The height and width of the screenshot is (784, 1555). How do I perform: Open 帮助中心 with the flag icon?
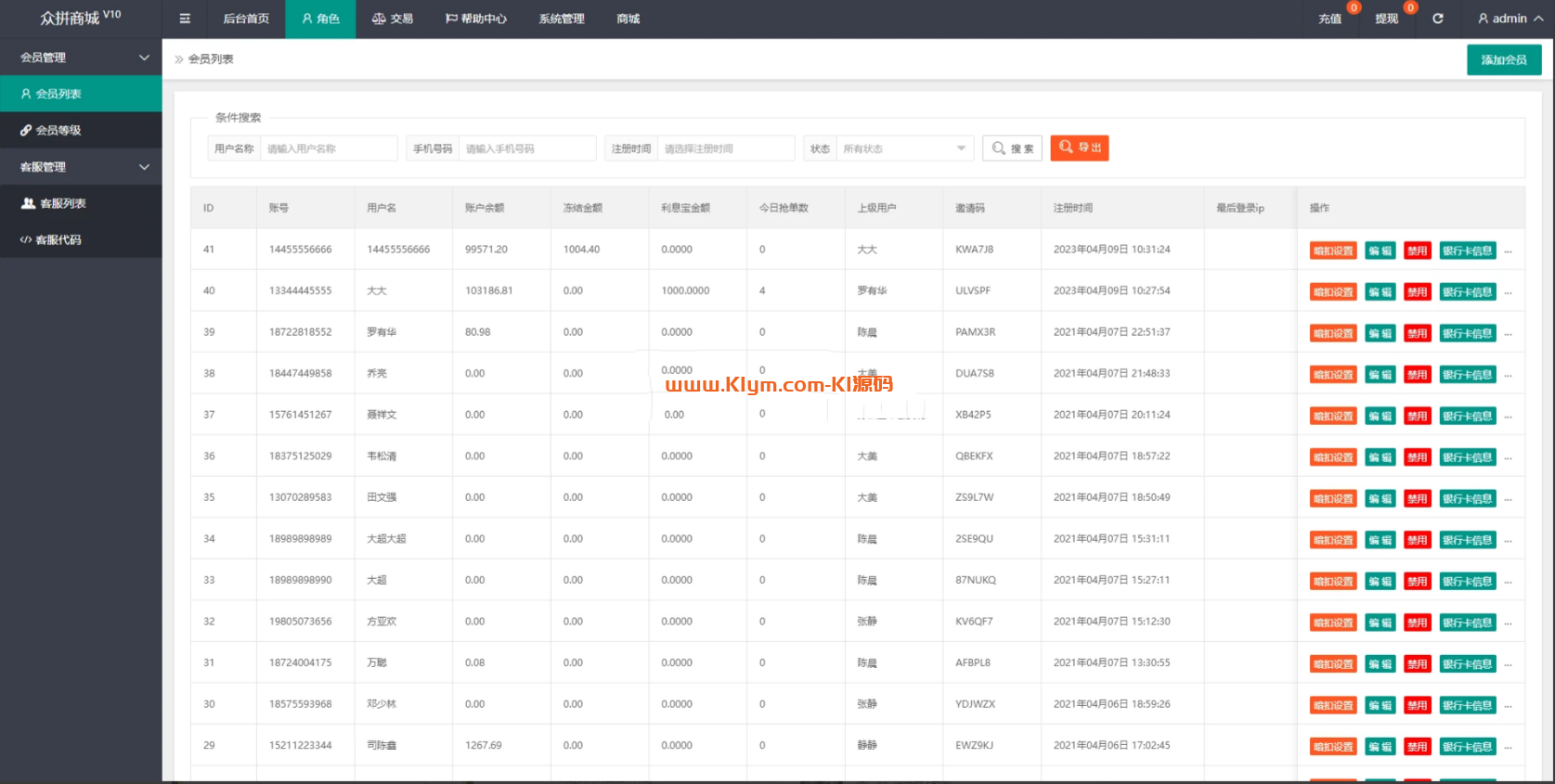[475, 19]
